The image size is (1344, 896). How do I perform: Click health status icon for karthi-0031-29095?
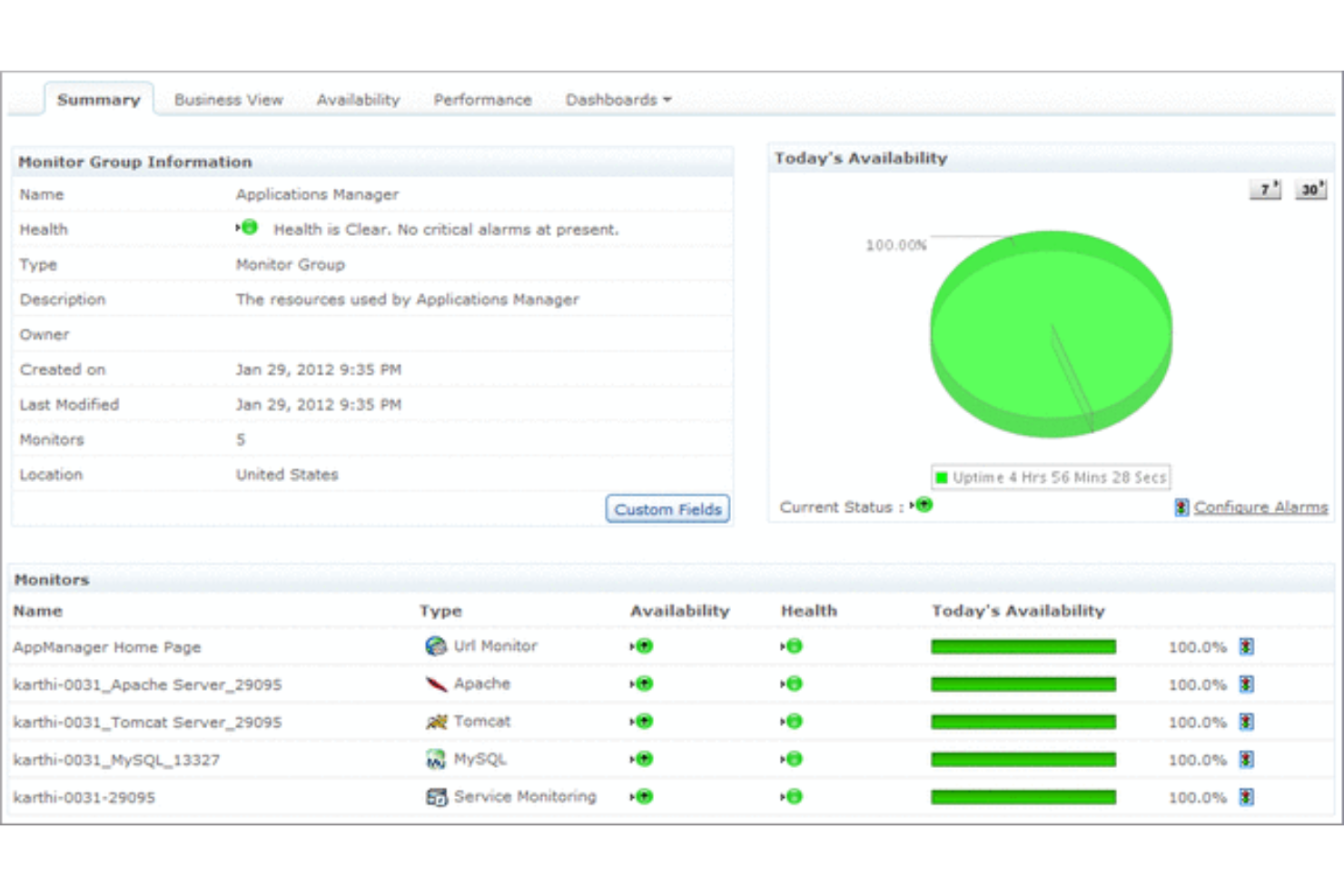pos(792,797)
